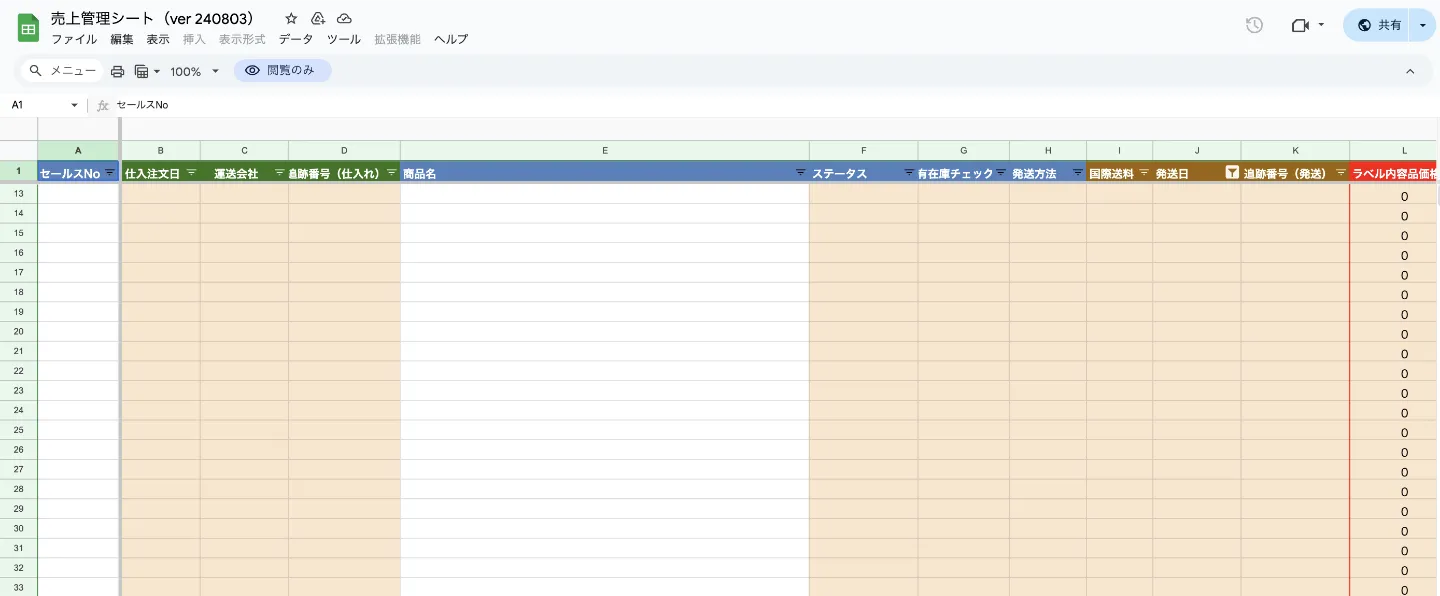
Task: Click the Google Sheets home icon
Action: point(28,28)
